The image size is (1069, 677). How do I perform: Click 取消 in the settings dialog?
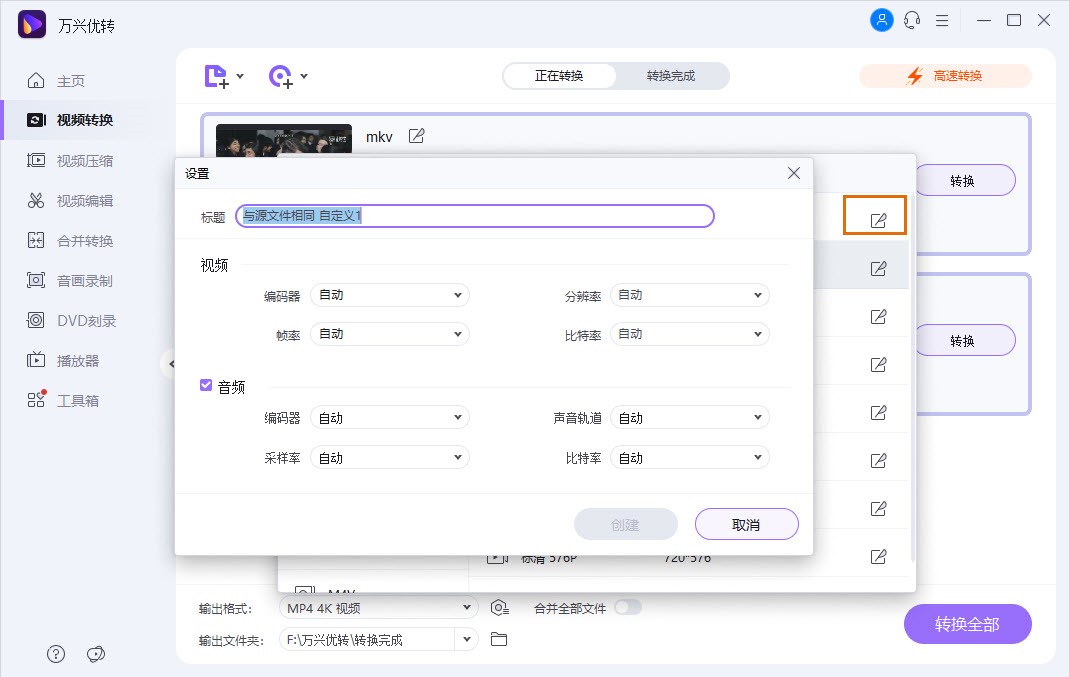click(x=746, y=524)
